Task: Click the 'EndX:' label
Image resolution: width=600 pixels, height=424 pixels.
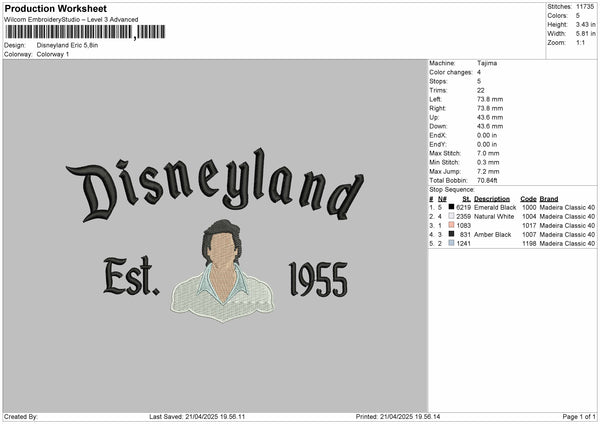Action: pos(438,135)
